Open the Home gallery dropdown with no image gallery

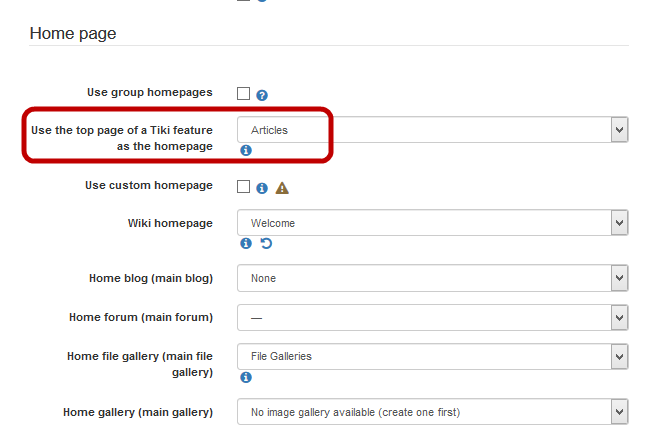(x=432, y=411)
